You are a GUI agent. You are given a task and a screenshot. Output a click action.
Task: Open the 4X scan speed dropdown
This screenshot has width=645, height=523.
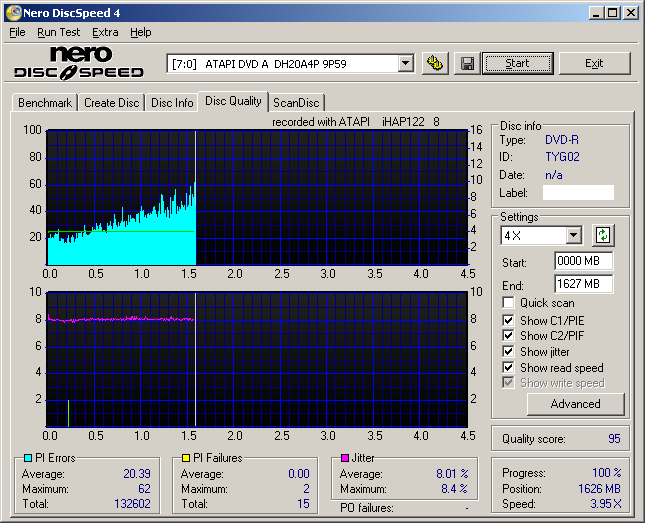(573, 236)
